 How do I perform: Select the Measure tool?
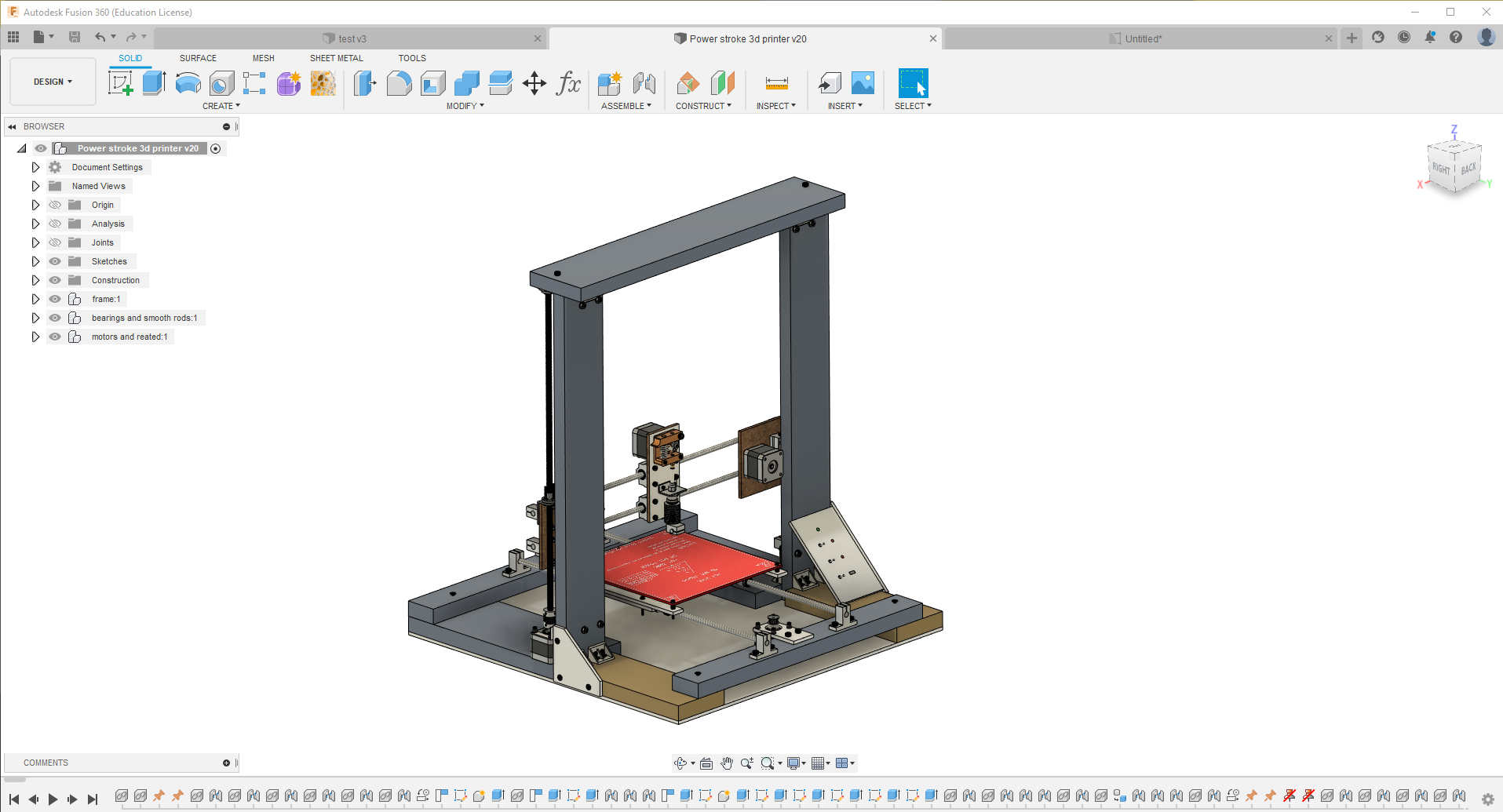(776, 83)
